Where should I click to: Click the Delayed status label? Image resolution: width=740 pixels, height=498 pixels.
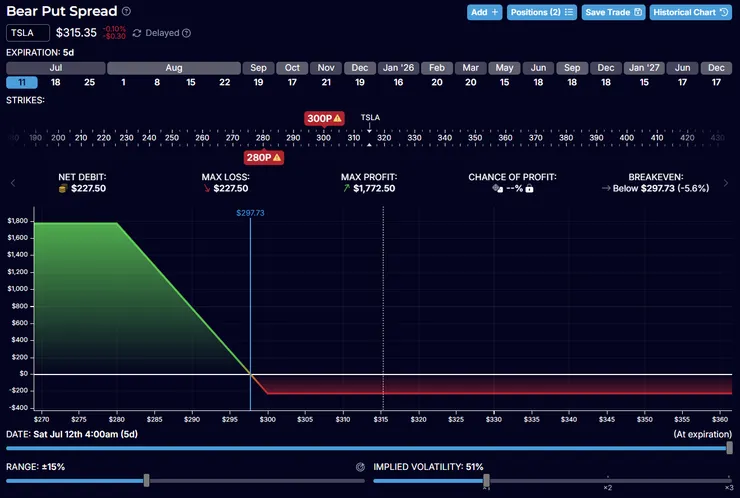pyautogui.click(x=162, y=33)
